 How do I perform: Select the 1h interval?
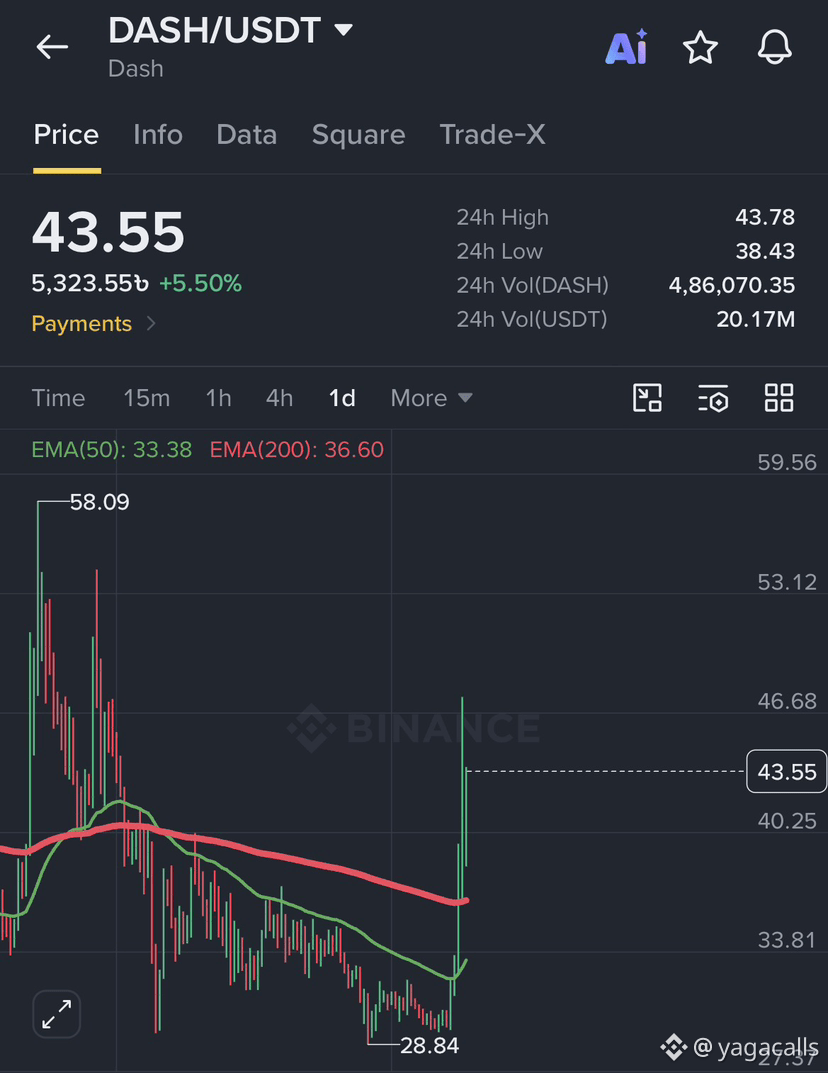pos(218,398)
